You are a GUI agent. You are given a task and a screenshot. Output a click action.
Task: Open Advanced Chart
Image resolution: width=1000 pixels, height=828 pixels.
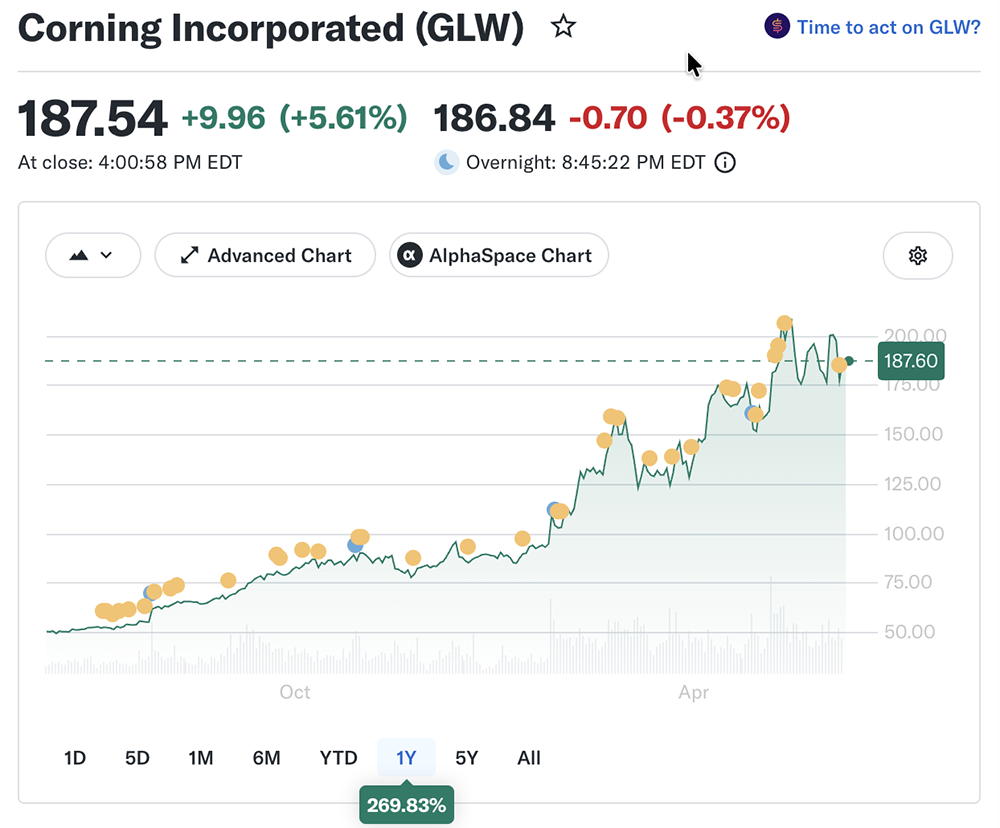(265, 255)
